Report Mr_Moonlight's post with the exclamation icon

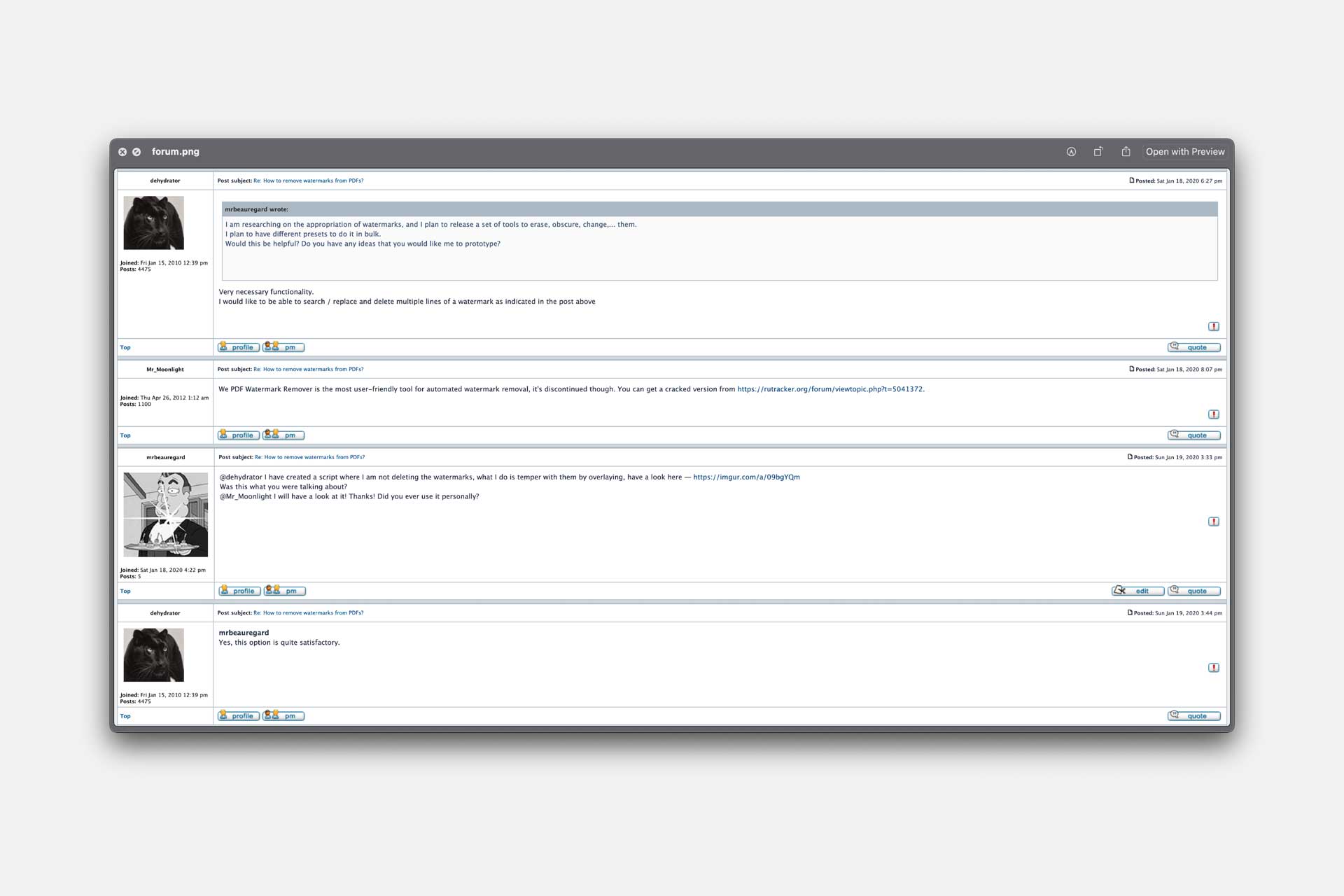tap(1214, 414)
